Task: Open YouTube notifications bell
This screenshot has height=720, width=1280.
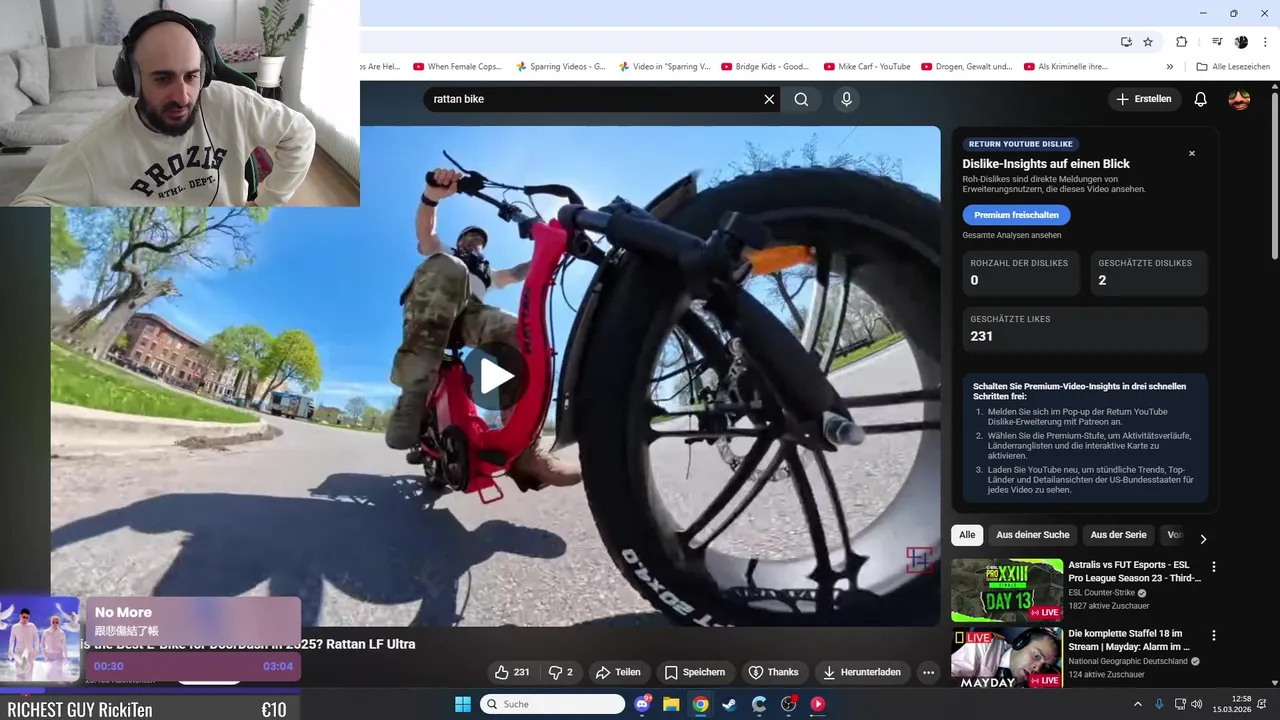Action: tap(1201, 99)
